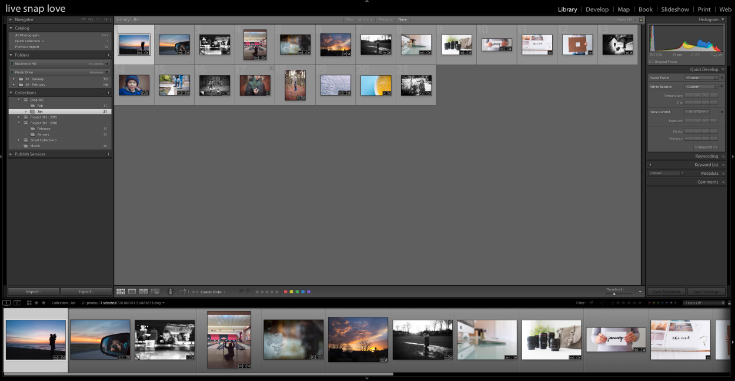Open the Filters Off dropdown in filmstrip

[703, 303]
